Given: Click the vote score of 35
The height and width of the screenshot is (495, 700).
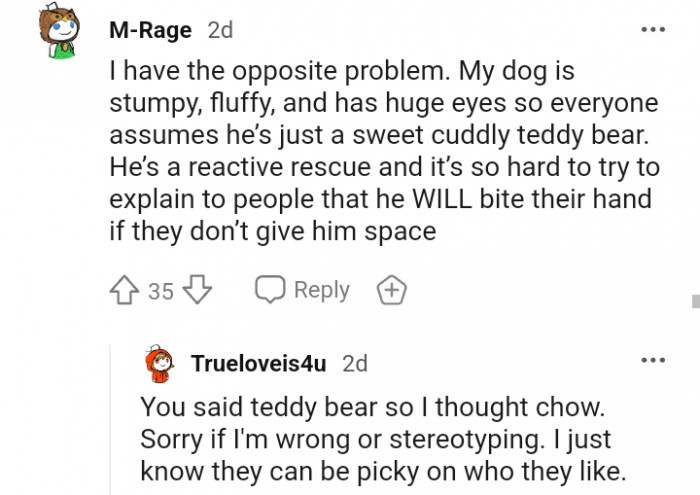Looking at the screenshot, I should tap(160, 291).
